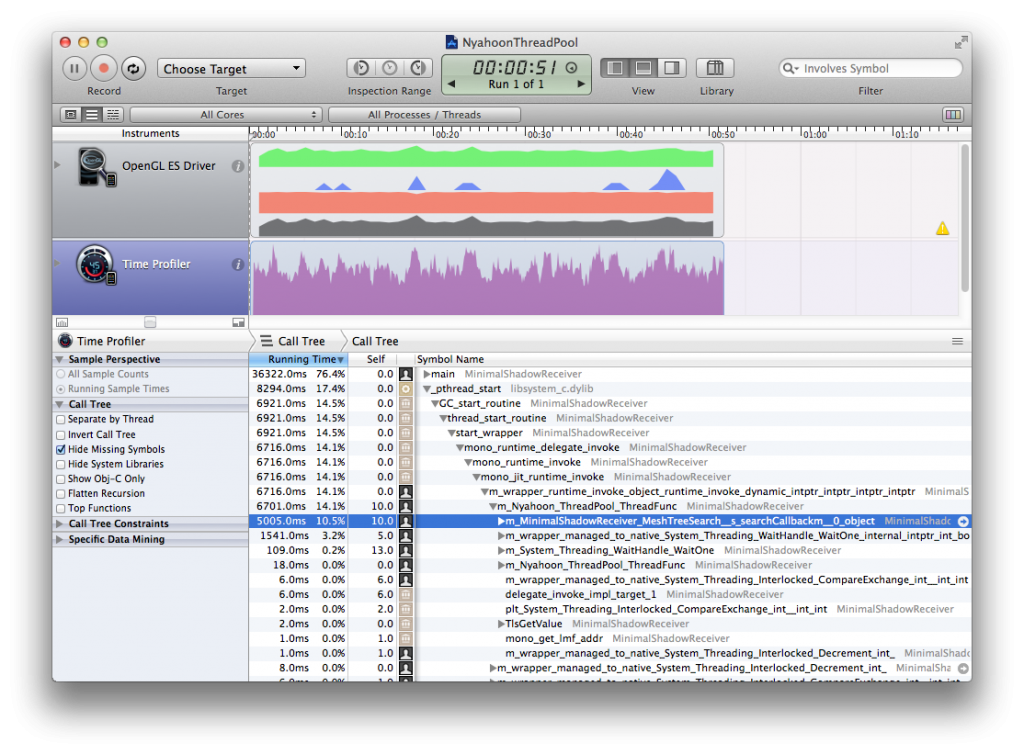Image resolution: width=1024 pixels, height=754 pixels.
Task: Toggle Hide System Libraries checkbox
Action: pyautogui.click(x=61, y=465)
